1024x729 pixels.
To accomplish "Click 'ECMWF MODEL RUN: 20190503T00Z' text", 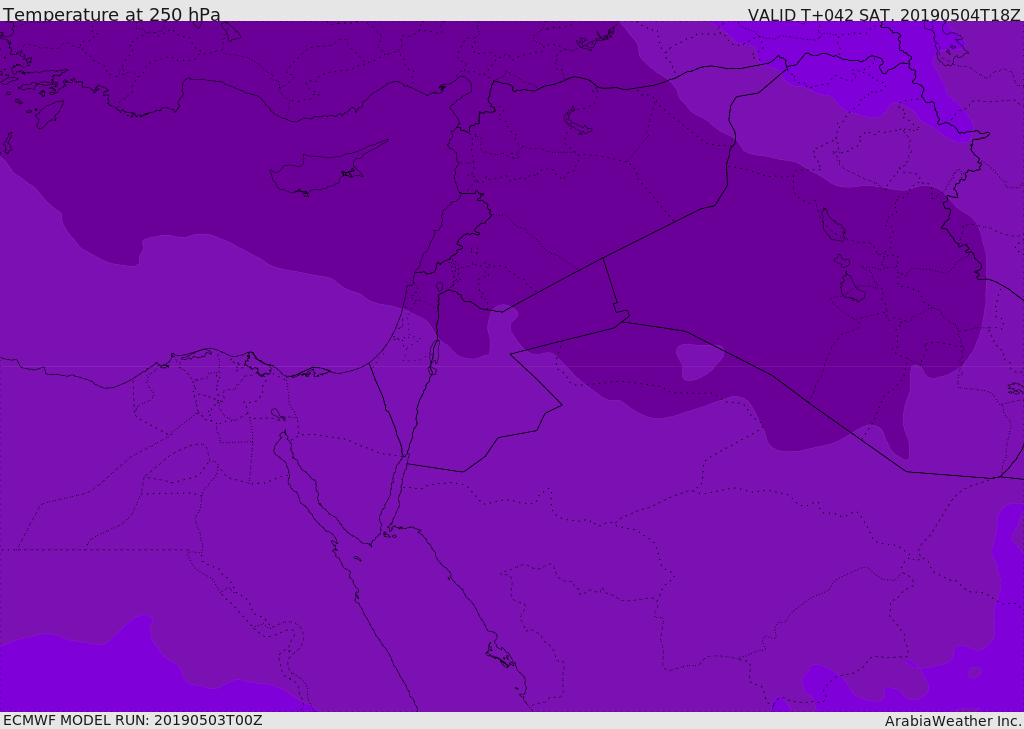I will [133, 720].
